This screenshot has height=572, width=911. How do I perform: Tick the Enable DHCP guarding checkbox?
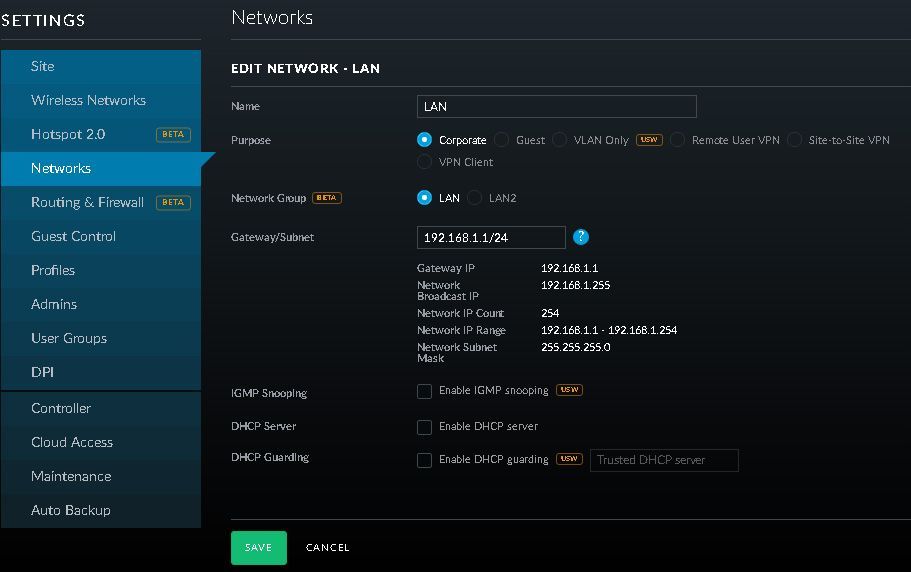425,460
